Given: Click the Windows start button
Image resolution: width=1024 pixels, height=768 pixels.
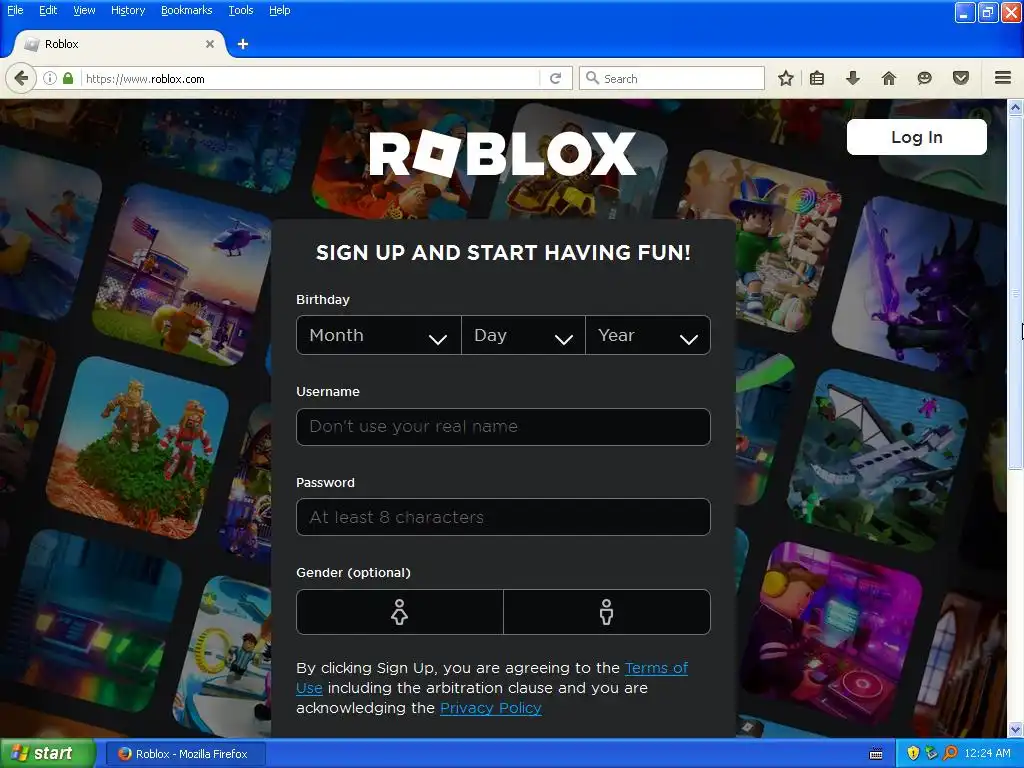Looking at the screenshot, I should [x=47, y=754].
